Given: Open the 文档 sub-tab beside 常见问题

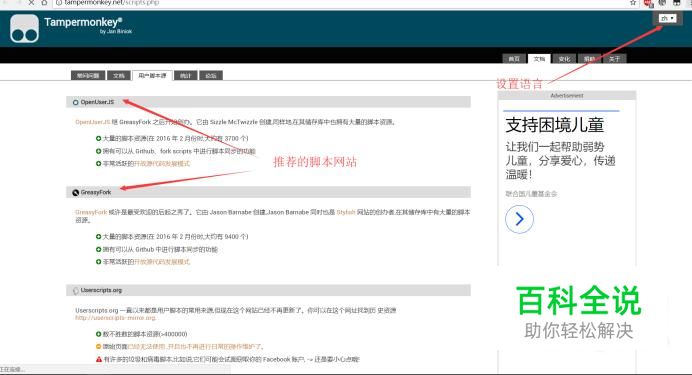Looking at the screenshot, I should tap(119, 76).
